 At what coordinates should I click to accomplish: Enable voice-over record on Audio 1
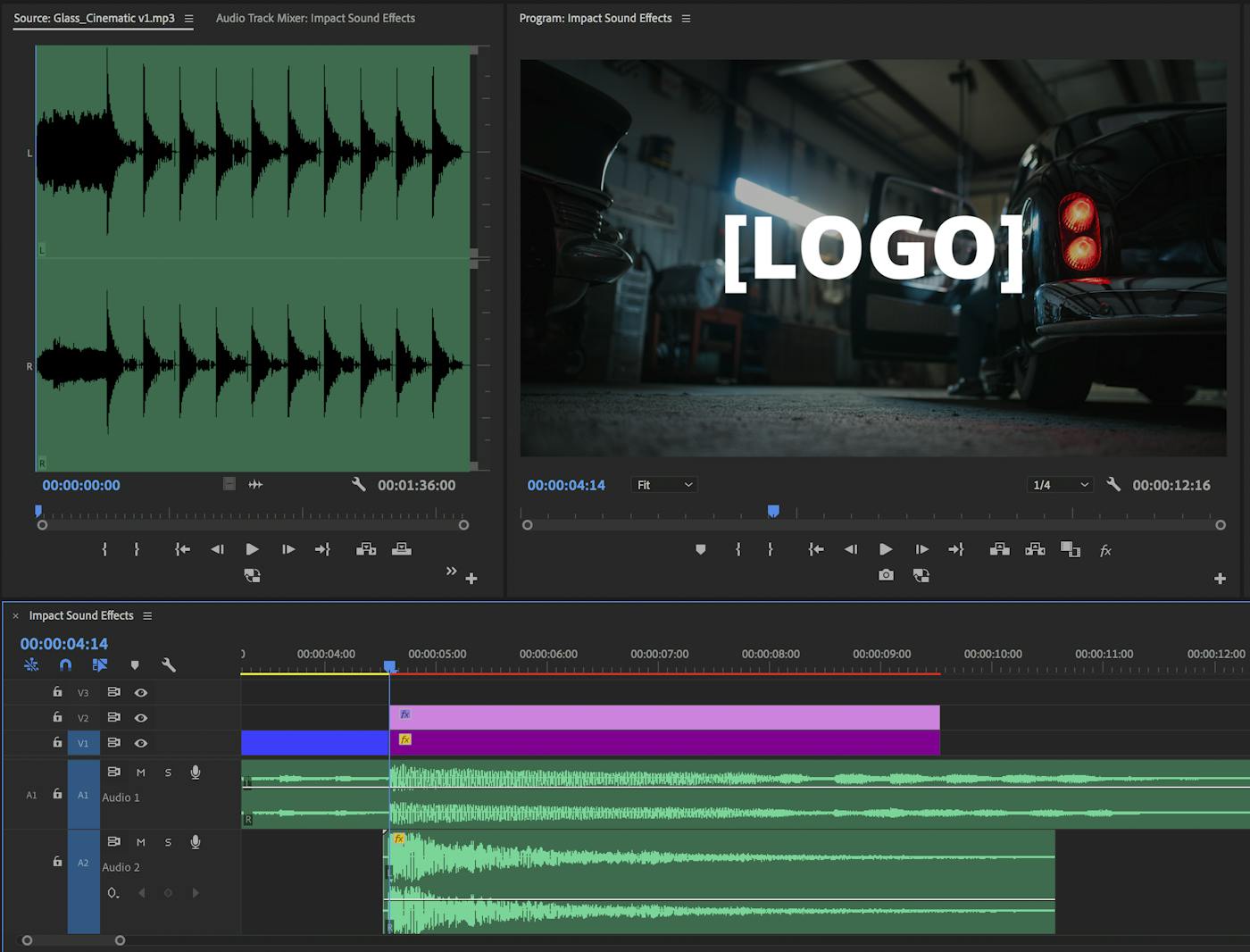196,772
